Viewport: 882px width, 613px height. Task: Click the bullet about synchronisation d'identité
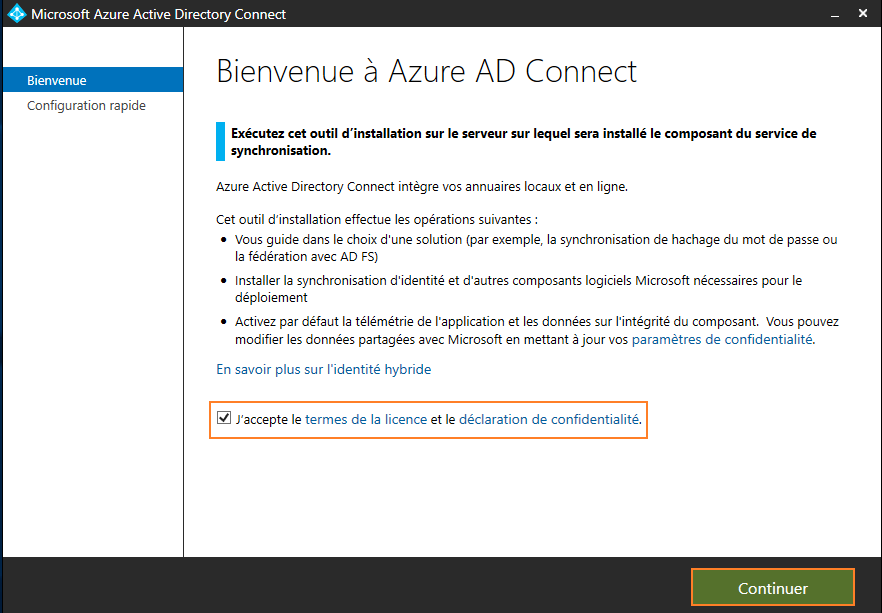518,289
